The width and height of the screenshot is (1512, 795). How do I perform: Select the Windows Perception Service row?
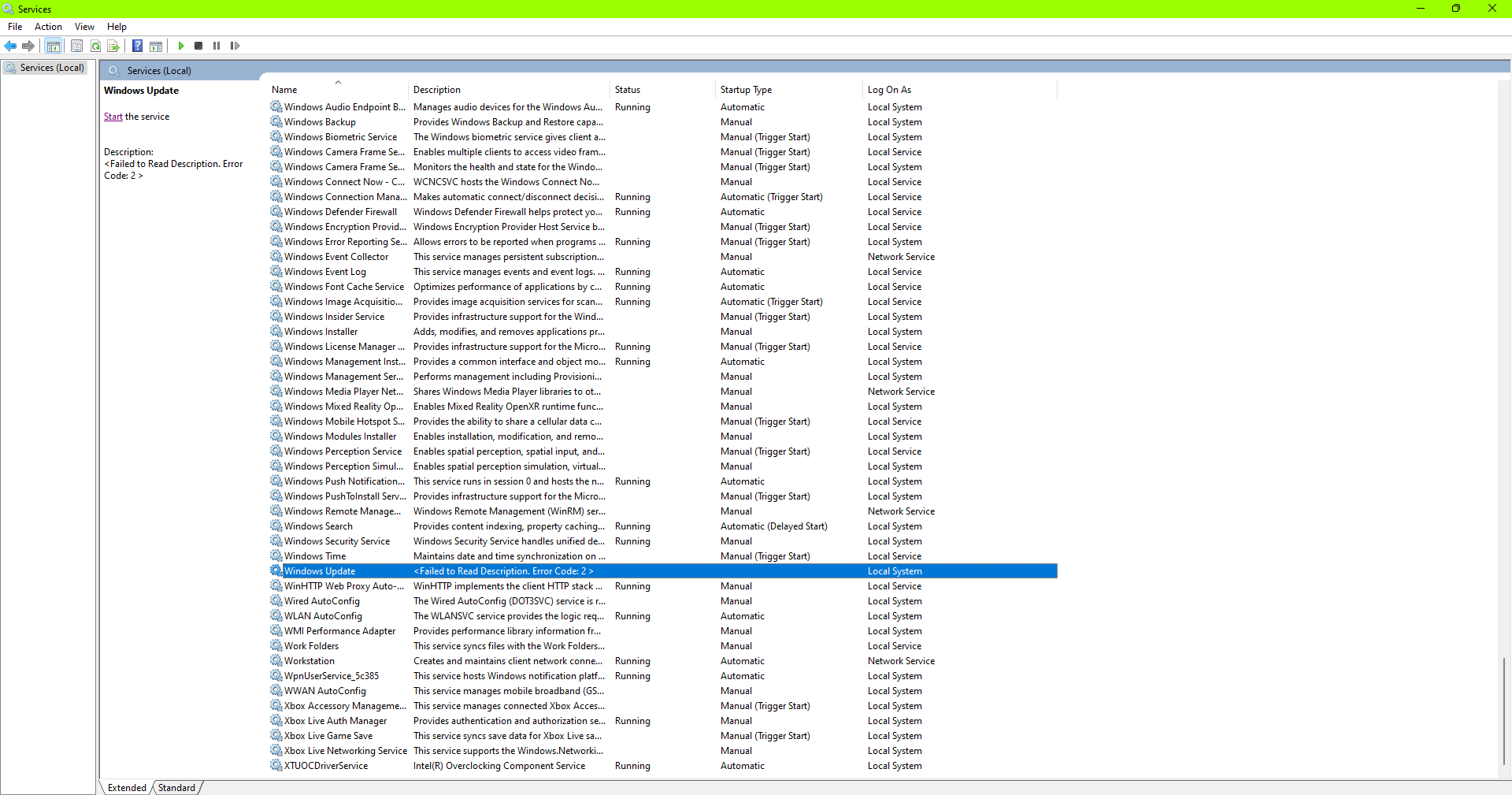[663, 451]
